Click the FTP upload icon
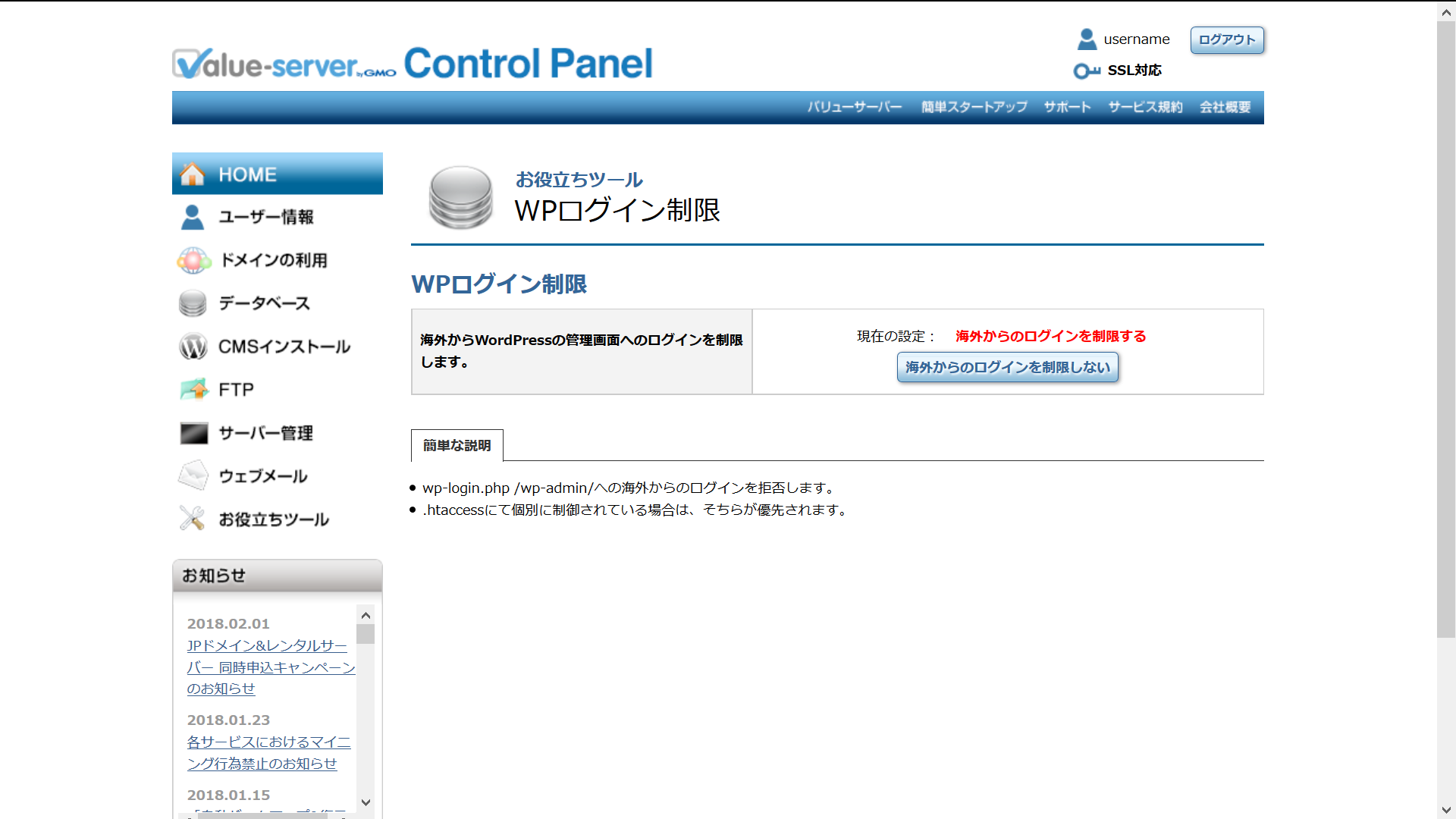 194,390
